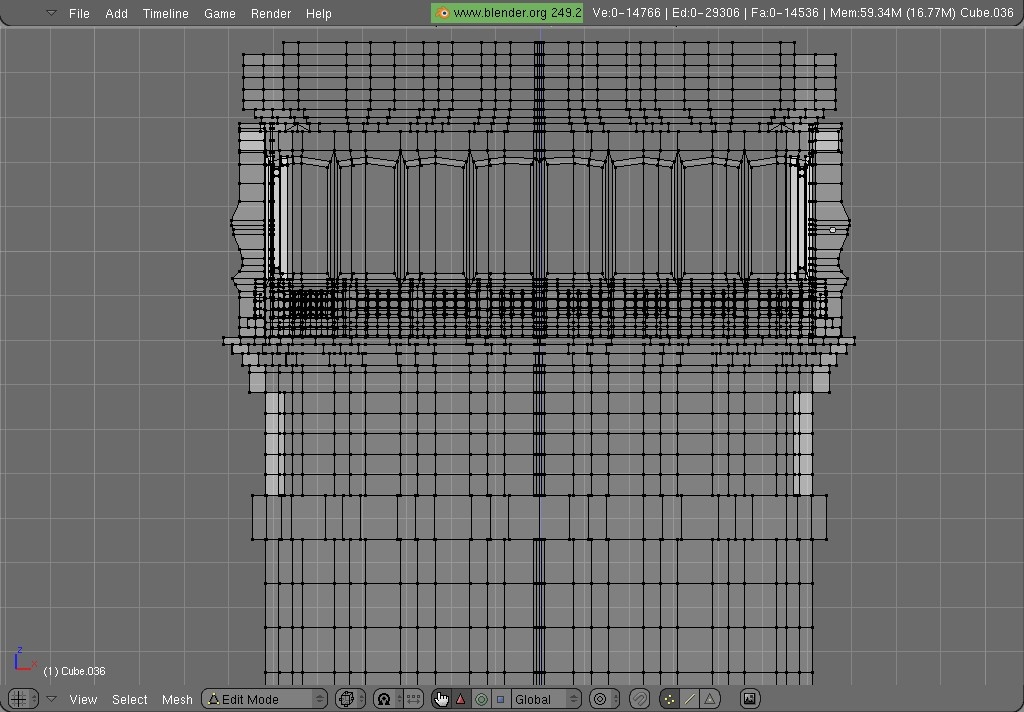This screenshot has height=712, width=1024.
Task: Open the Select menu in 3D header
Action: (129, 700)
